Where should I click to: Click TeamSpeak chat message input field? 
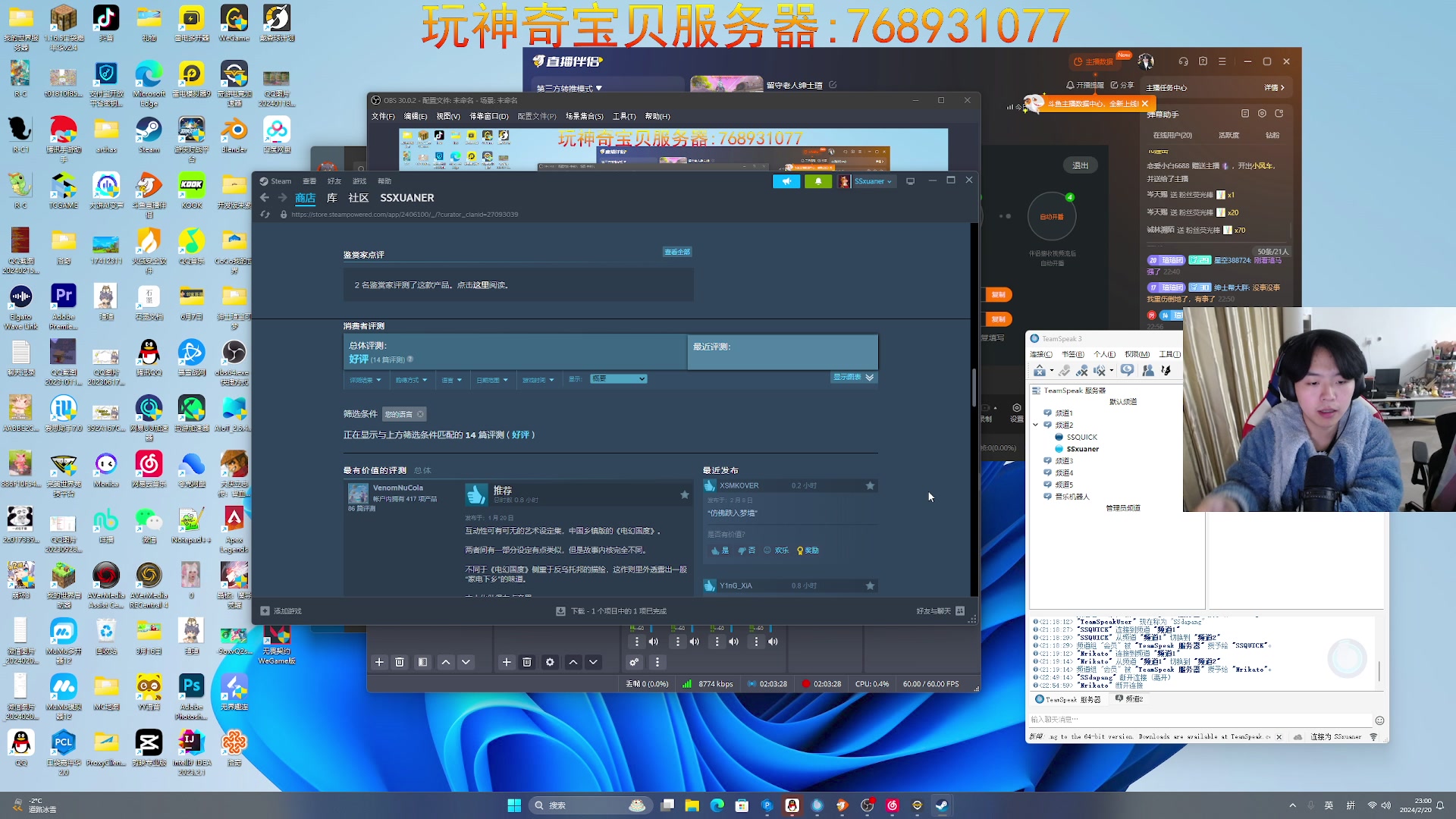(1200, 720)
